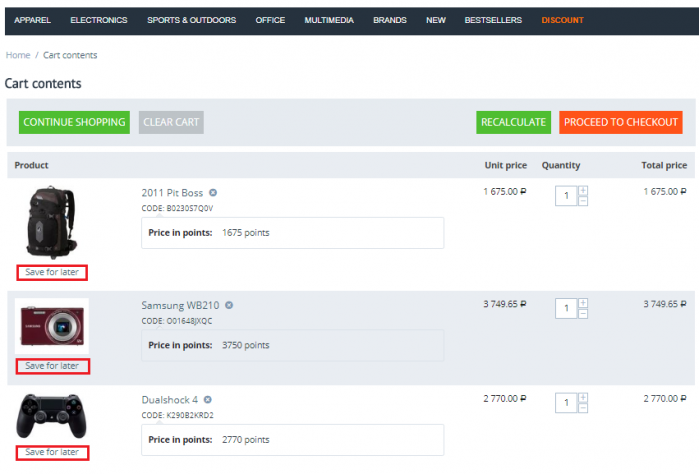Remove Samsung WB210 using its delete icon

pos(229,305)
